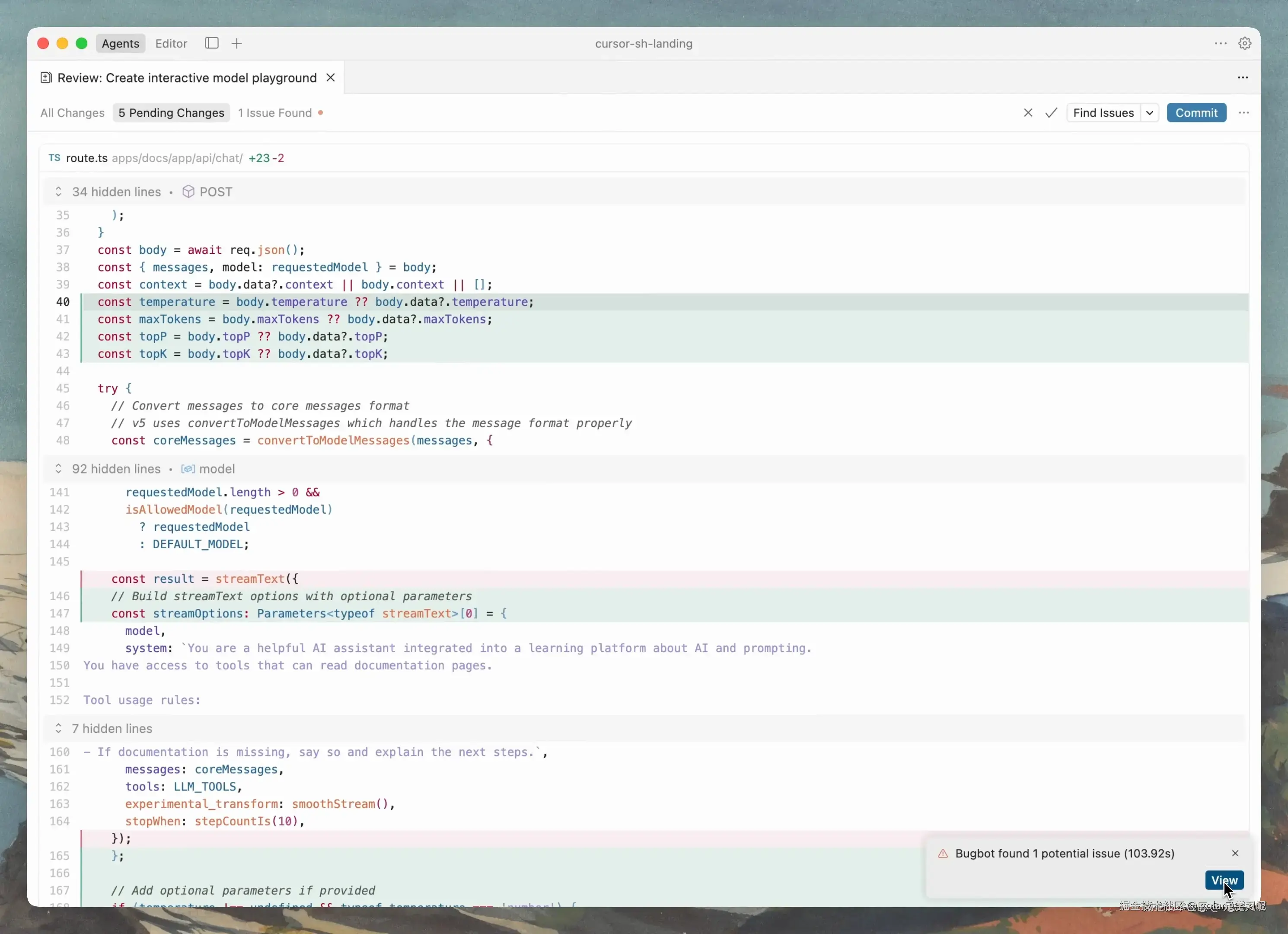Close the Bugbot notification
The width and height of the screenshot is (1288, 934).
point(1235,853)
